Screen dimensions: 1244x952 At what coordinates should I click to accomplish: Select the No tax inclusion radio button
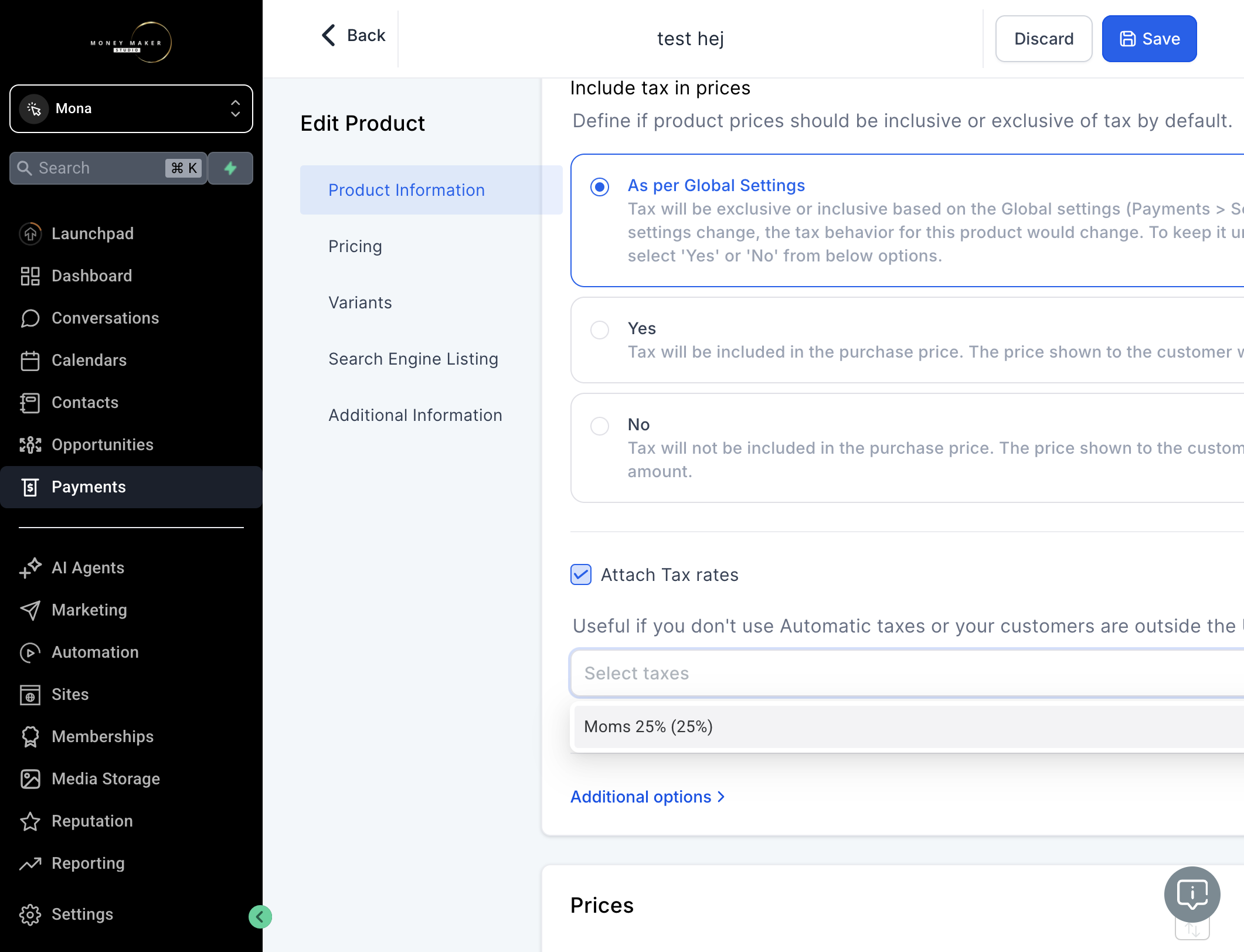[600, 426]
